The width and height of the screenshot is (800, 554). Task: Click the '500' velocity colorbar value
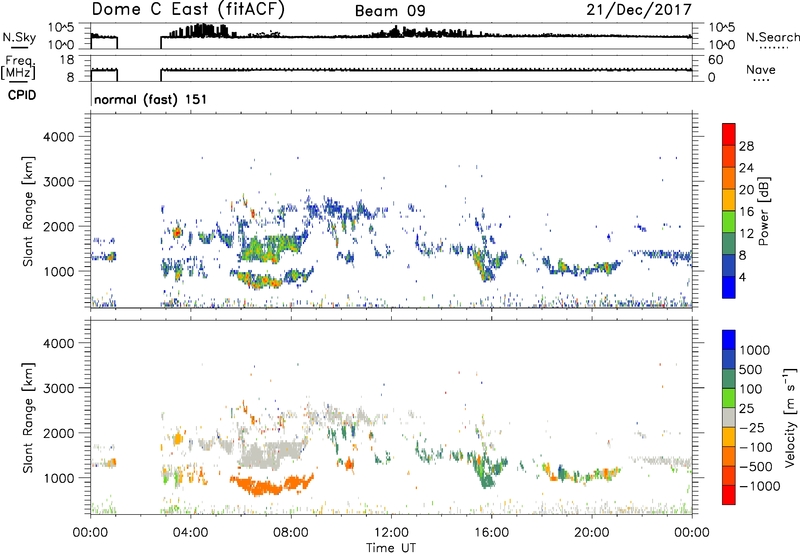(x=752, y=369)
